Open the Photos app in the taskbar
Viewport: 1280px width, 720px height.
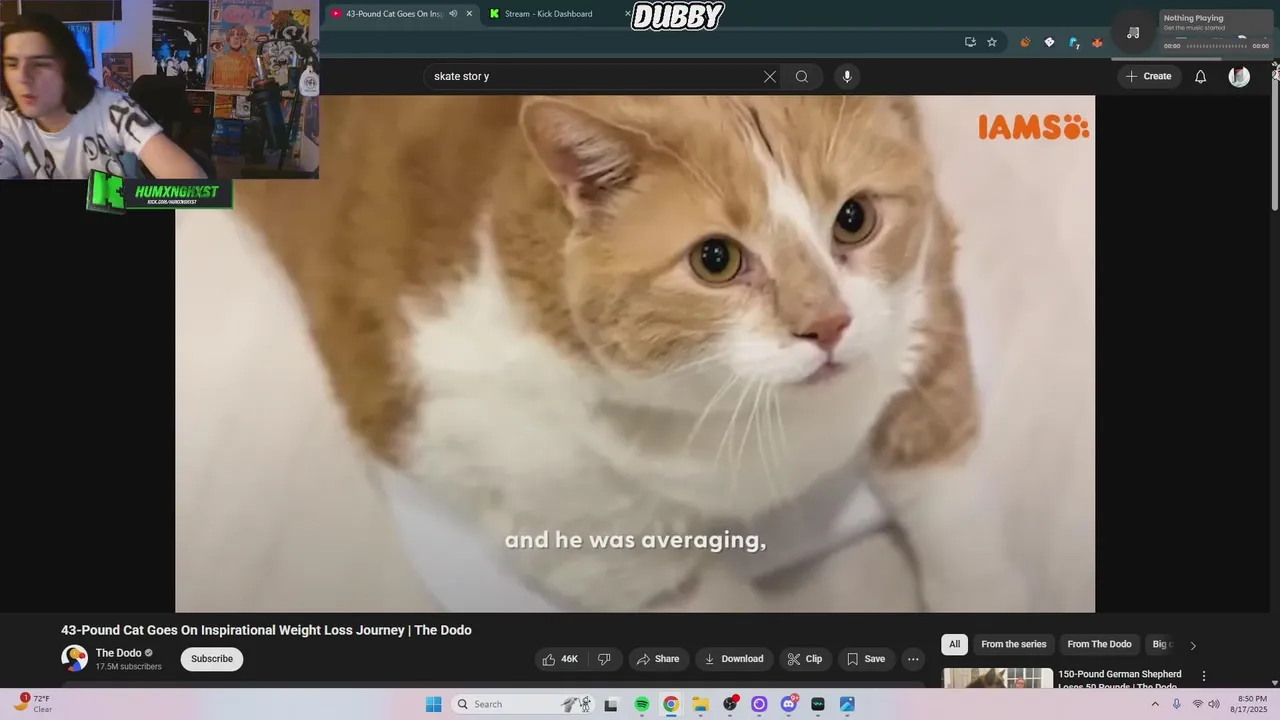847,704
